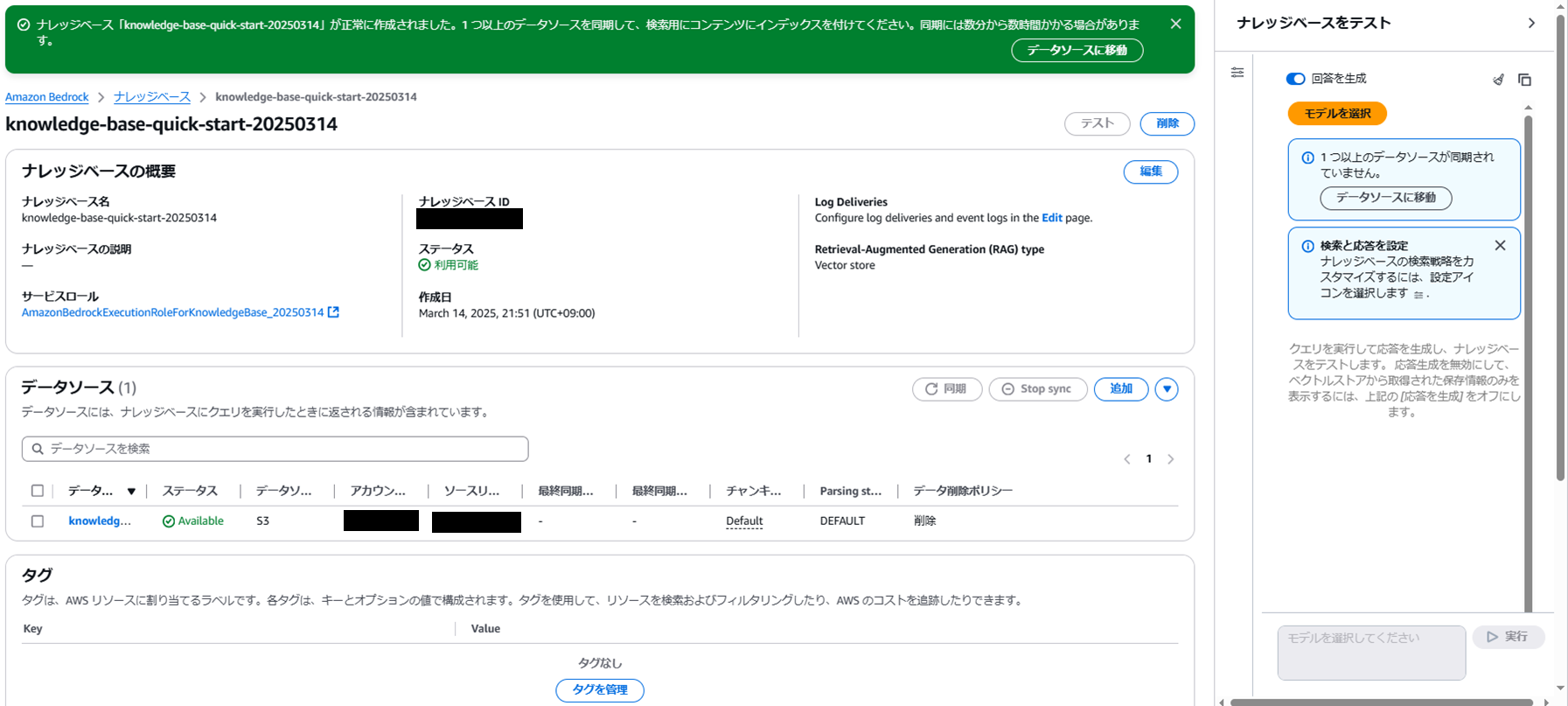Click the モデルを選択してください prompt input
1568x706 pixels.
tap(1371, 653)
